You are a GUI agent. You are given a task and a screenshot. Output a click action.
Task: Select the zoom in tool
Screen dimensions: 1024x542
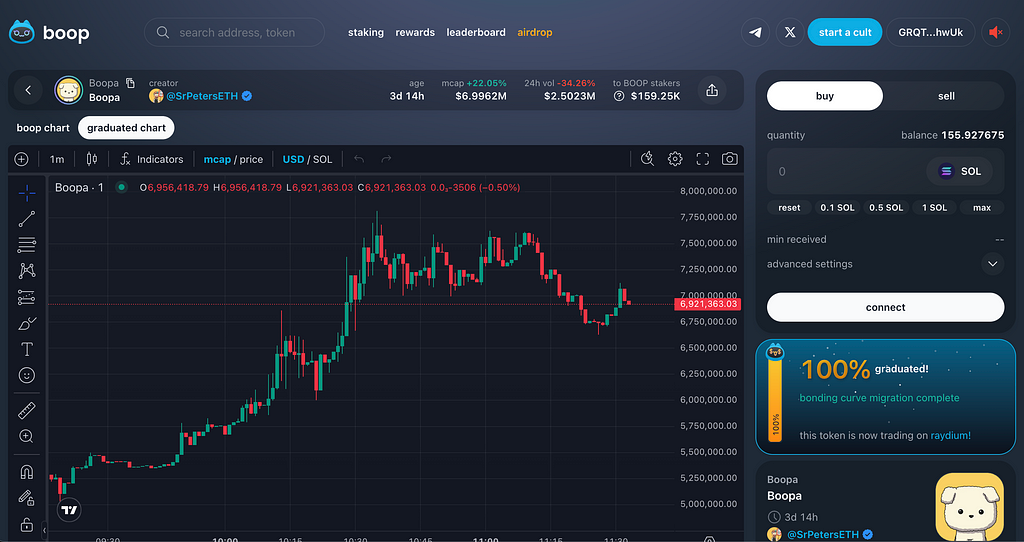click(27, 436)
